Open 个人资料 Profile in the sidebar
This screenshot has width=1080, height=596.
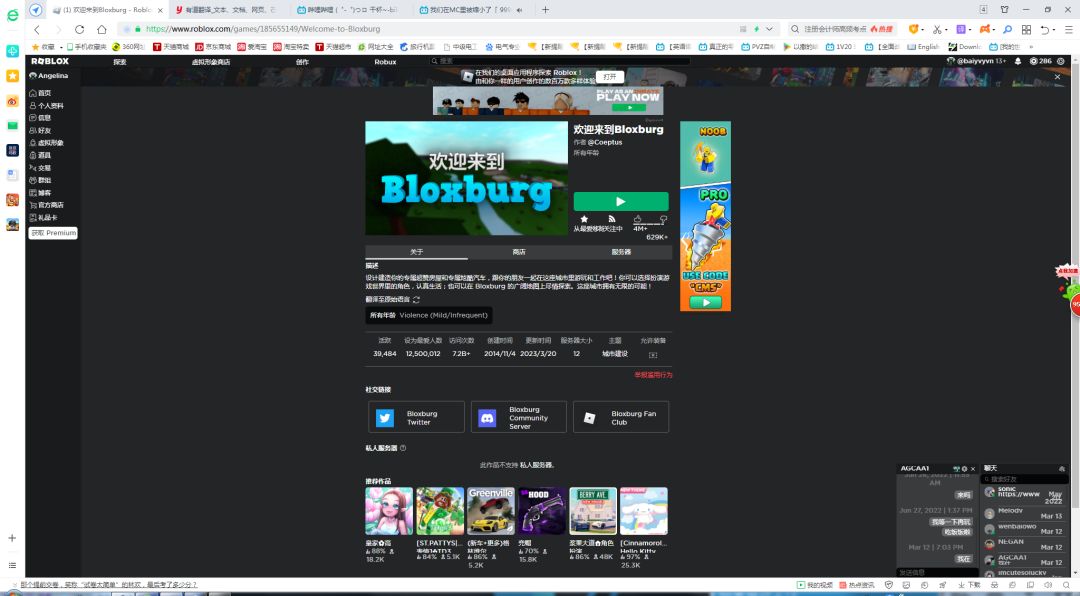[x=46, y=105]
